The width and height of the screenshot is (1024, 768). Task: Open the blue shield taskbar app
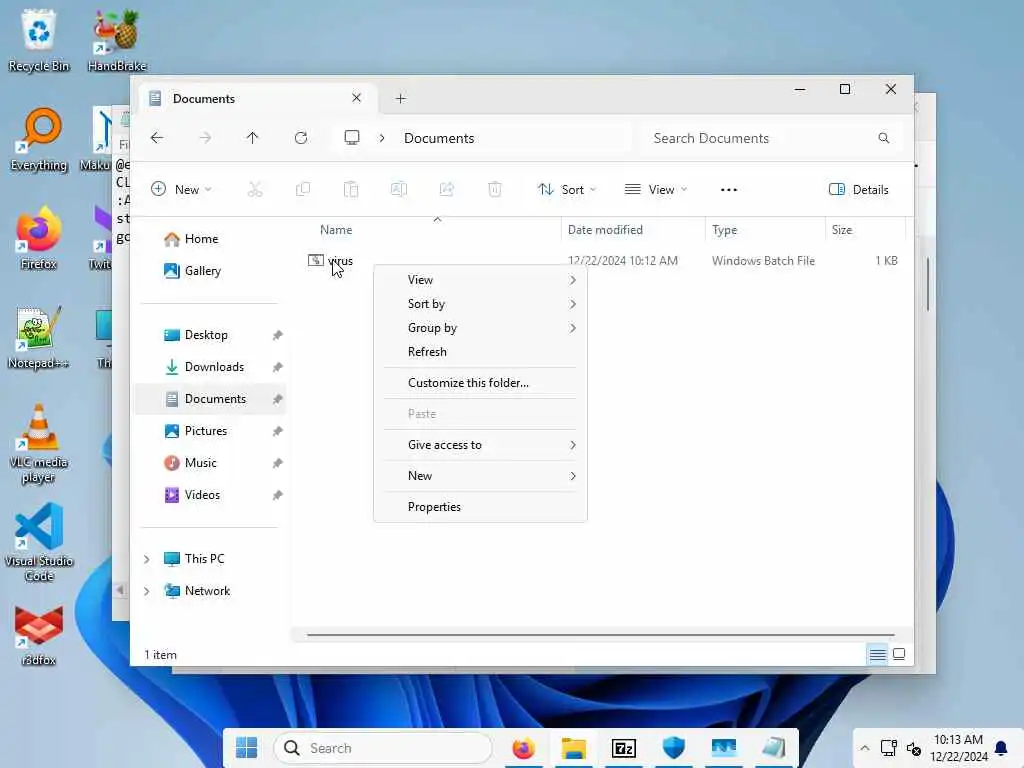(673, 748)
